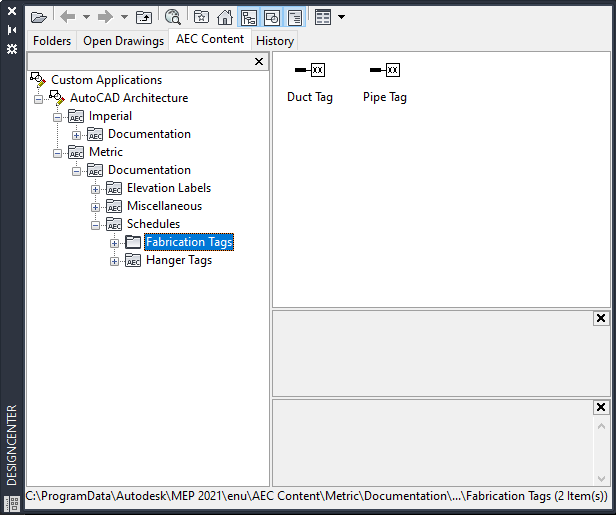The width and height of the screenshot is (616, 515).
Task: Select the Pipe Tag content item
Action: coord(385,82)
